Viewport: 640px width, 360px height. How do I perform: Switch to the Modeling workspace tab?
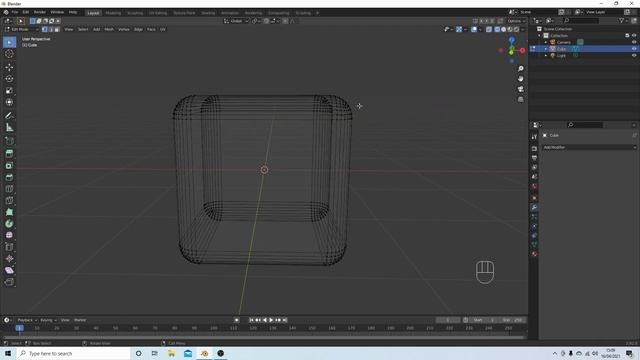113,13
